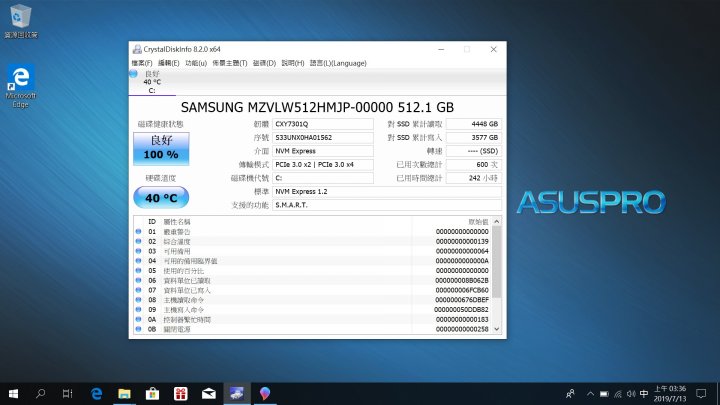Select CrystalDiskInfo taskbar button
Image resolution: width=720 pixels, height=405 pixels.
237,394
